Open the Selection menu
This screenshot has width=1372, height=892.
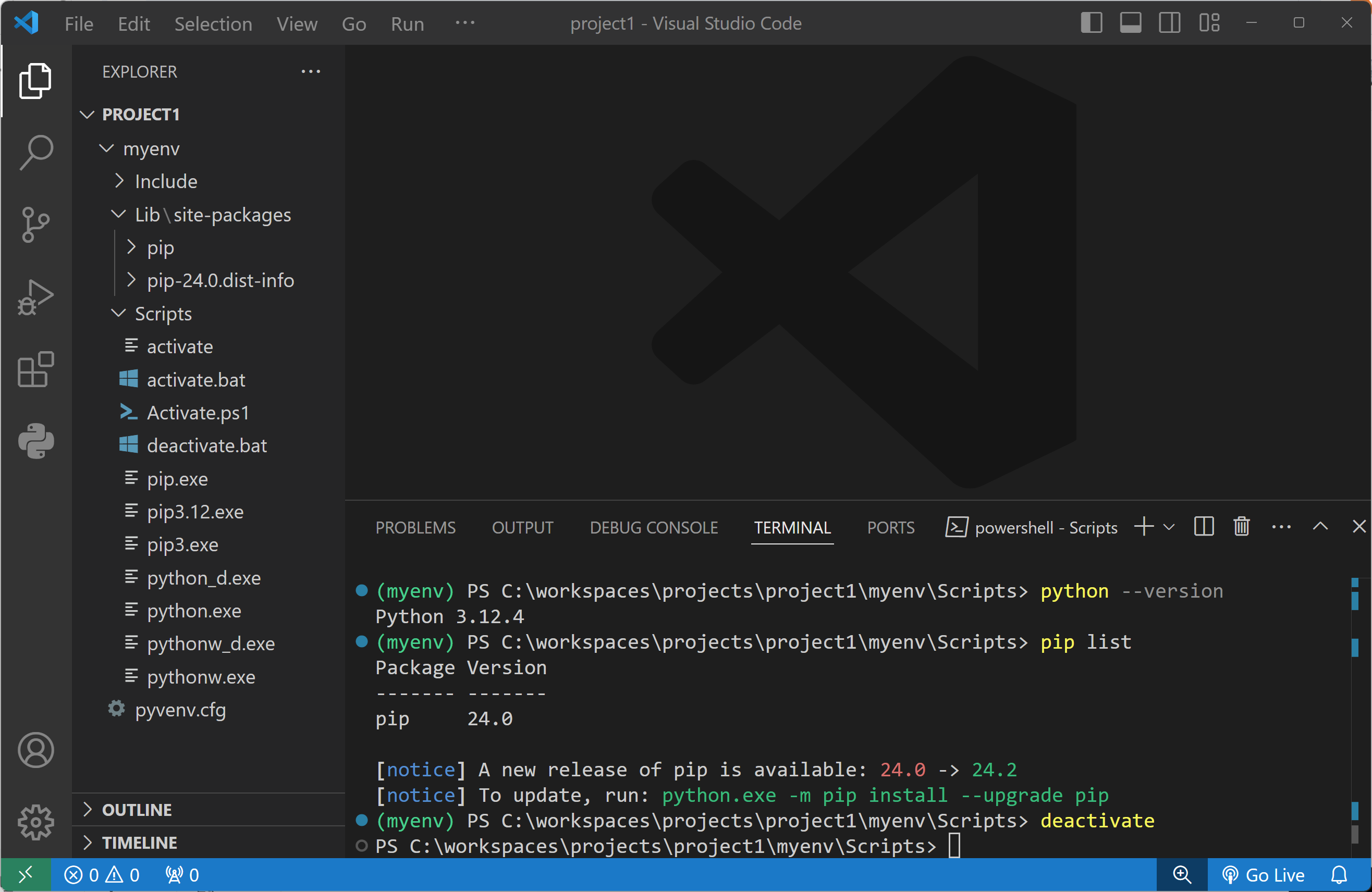click(213, 23)
